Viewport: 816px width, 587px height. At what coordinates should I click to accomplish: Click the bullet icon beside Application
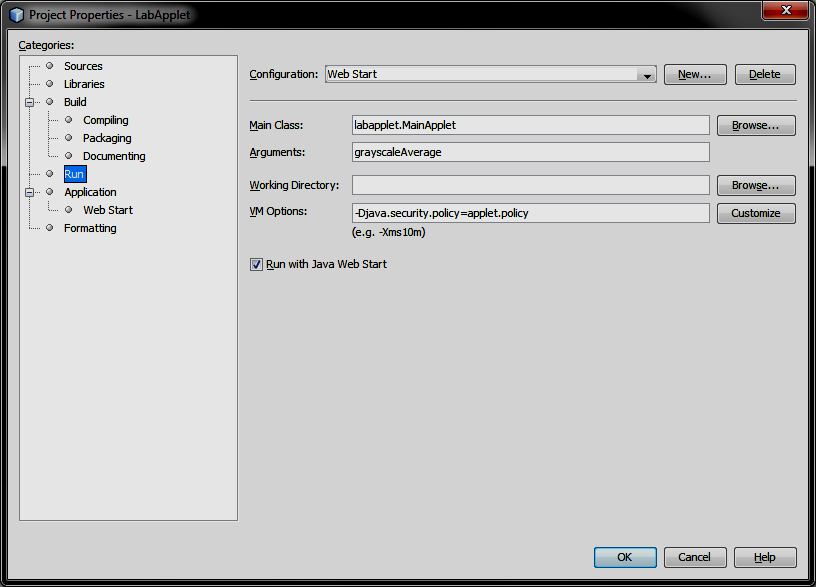pos(49,192)
